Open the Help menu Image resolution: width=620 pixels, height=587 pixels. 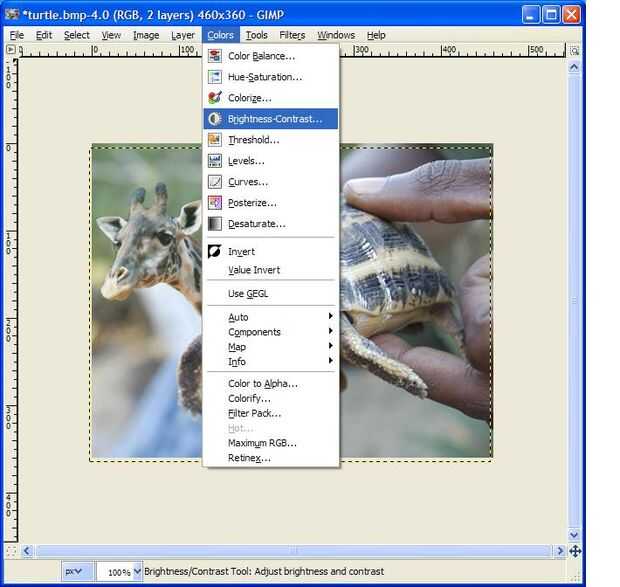click(376, 35)
